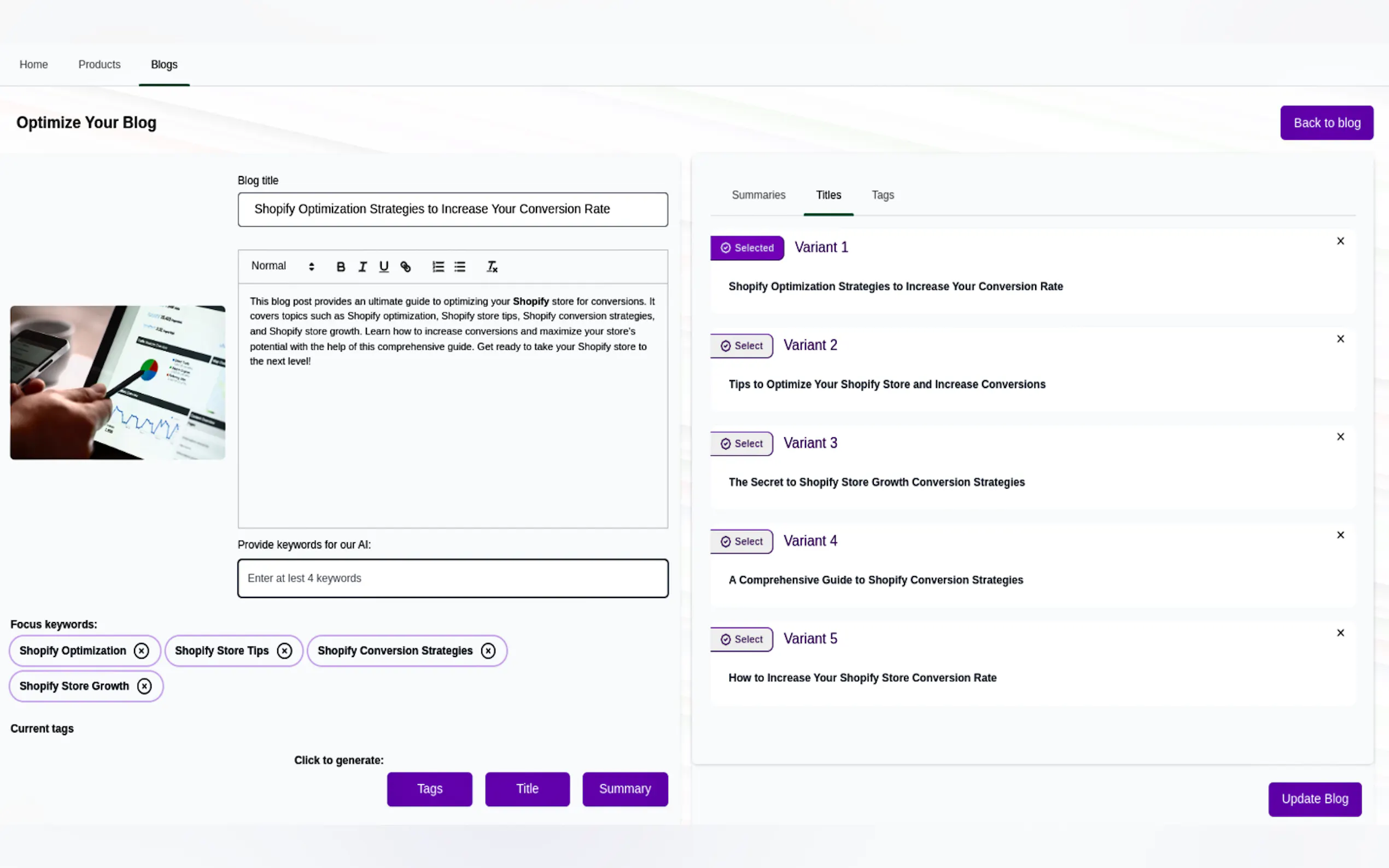Open the Products navigation tab
The width and height of the screenshot is (1389, 868).
[x=100, y=64]
